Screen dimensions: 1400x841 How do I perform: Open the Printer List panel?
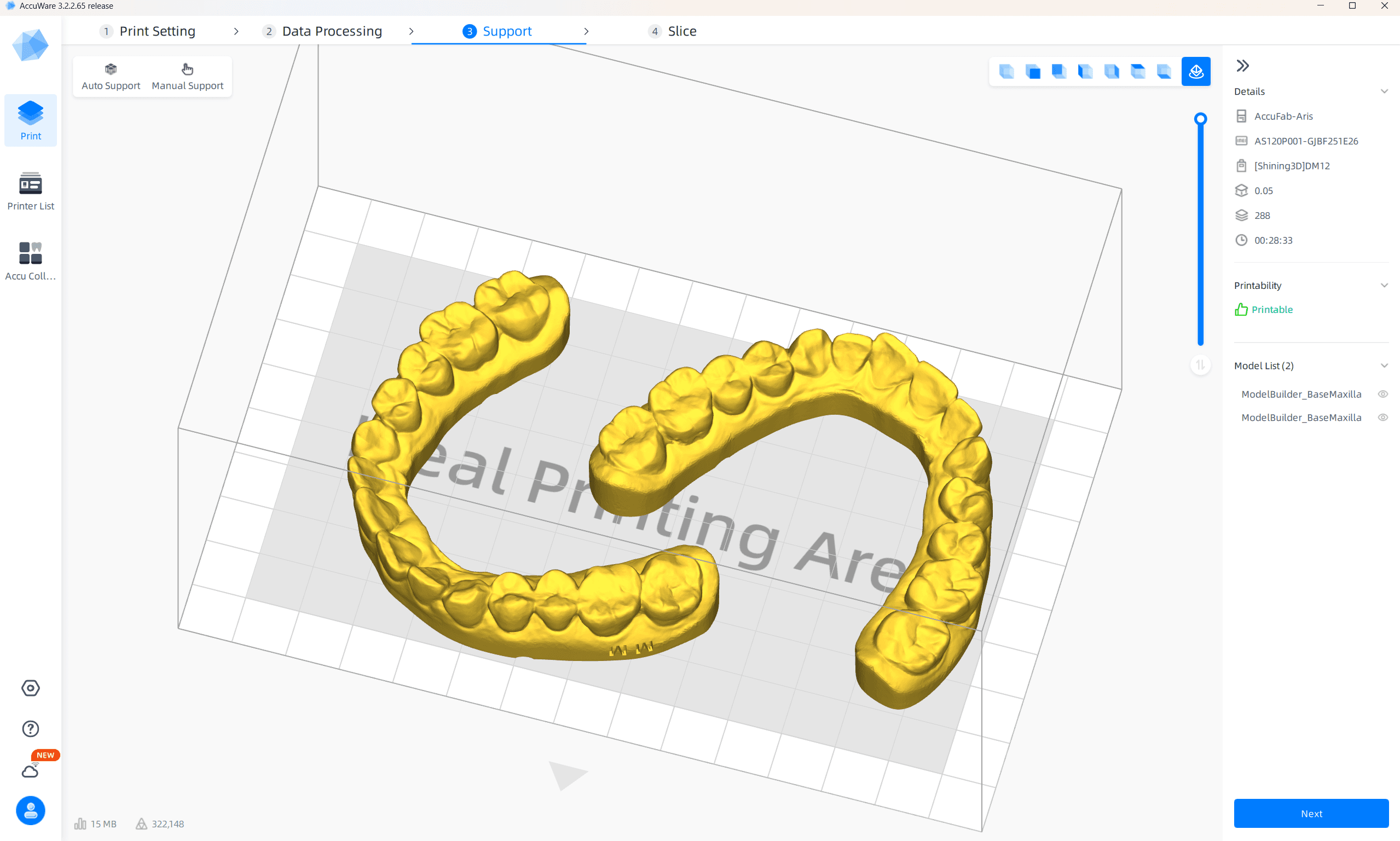click(31, 191)
